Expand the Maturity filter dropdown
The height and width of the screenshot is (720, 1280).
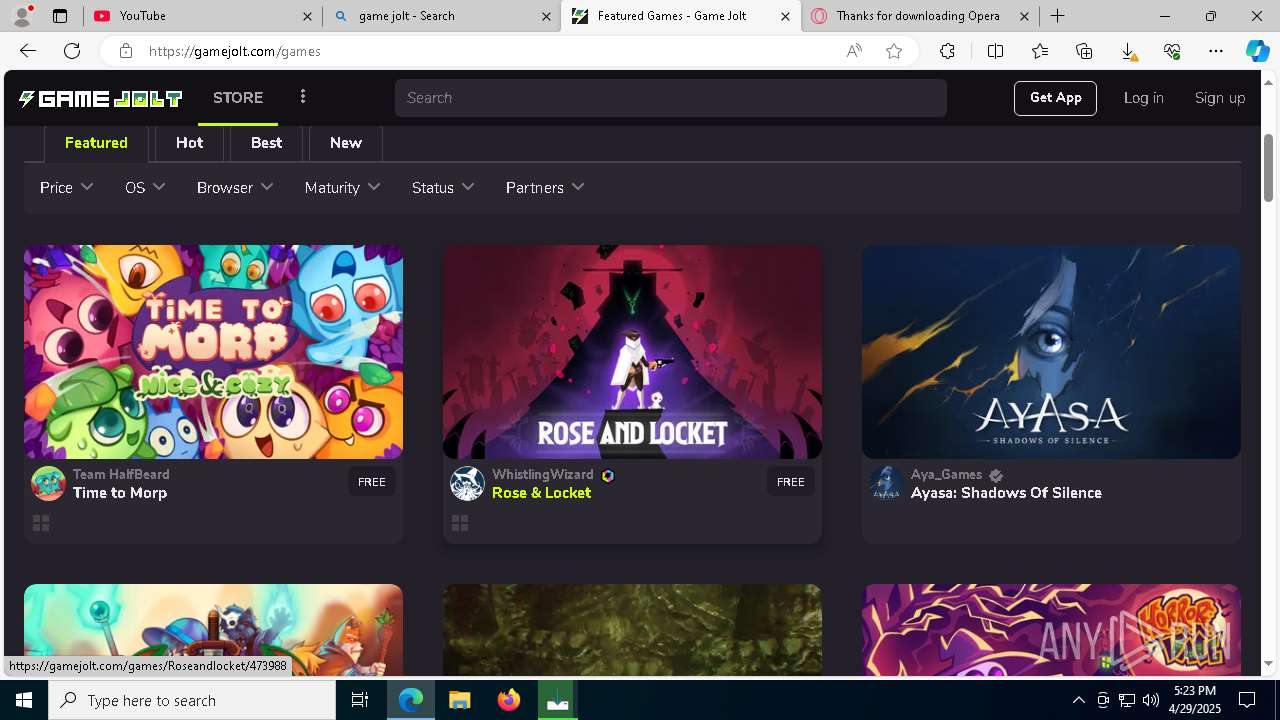tap(342, 187)
